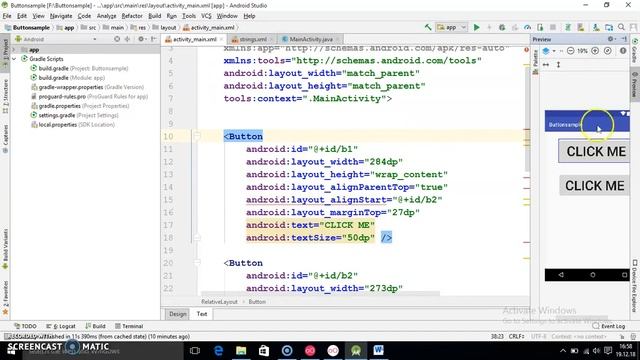Select local.properties file

pyautogui.click(x=73, y=124)
